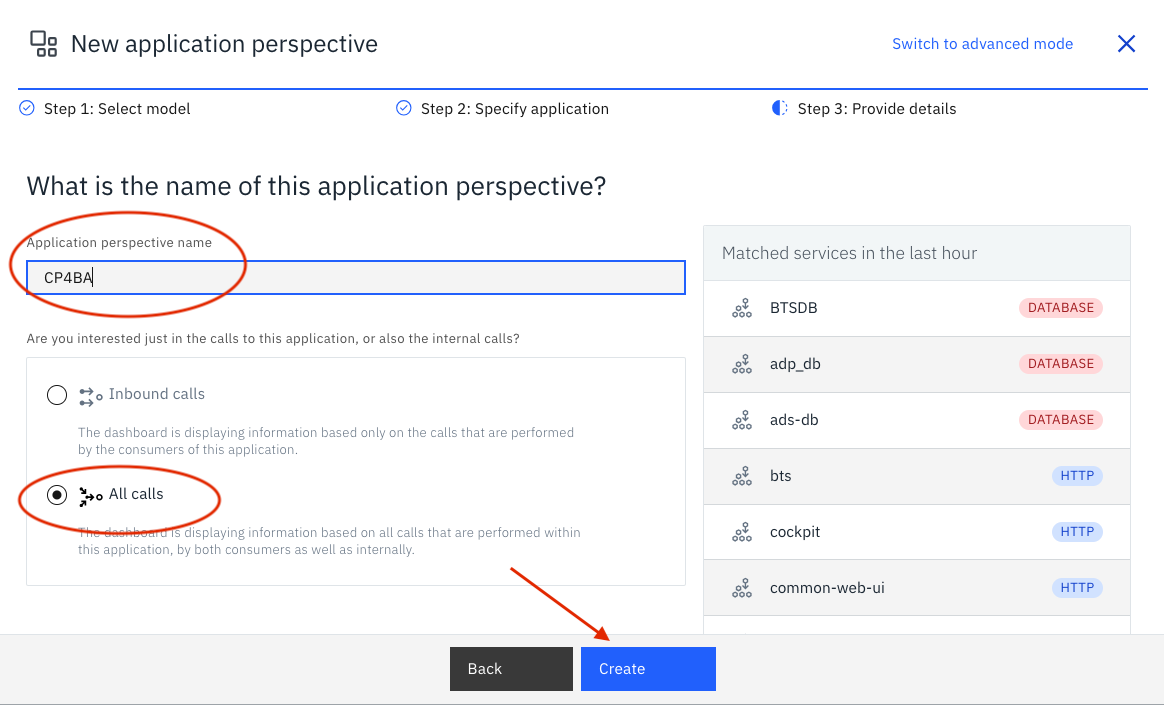Select the BTSDB service name

794,308
